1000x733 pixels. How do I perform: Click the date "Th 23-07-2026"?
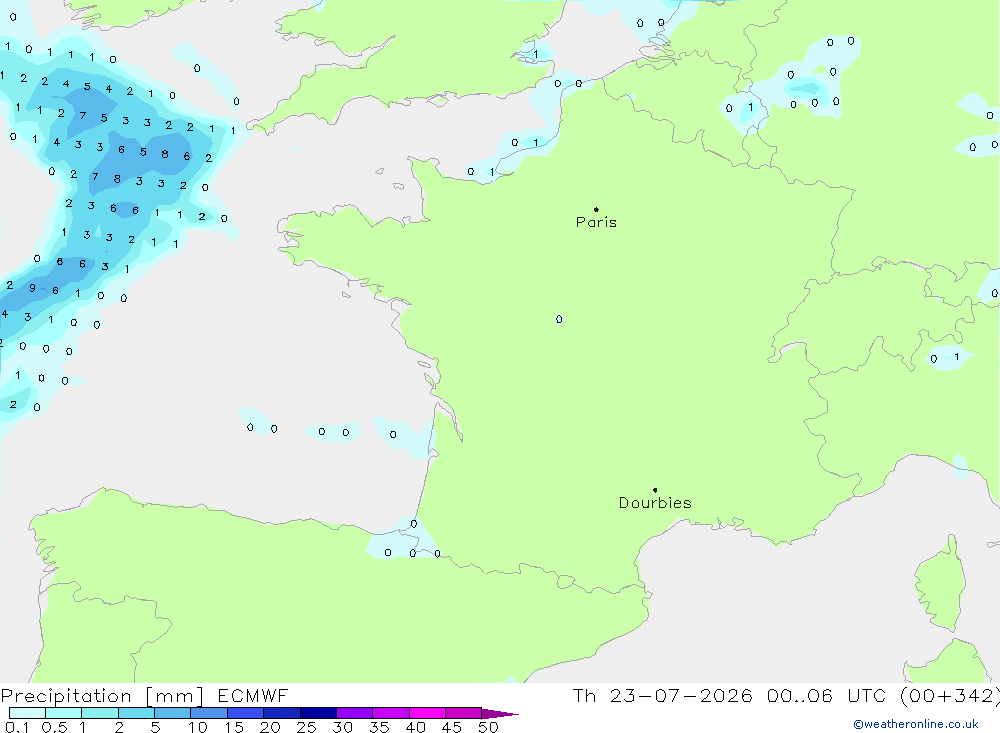[662, 695]
